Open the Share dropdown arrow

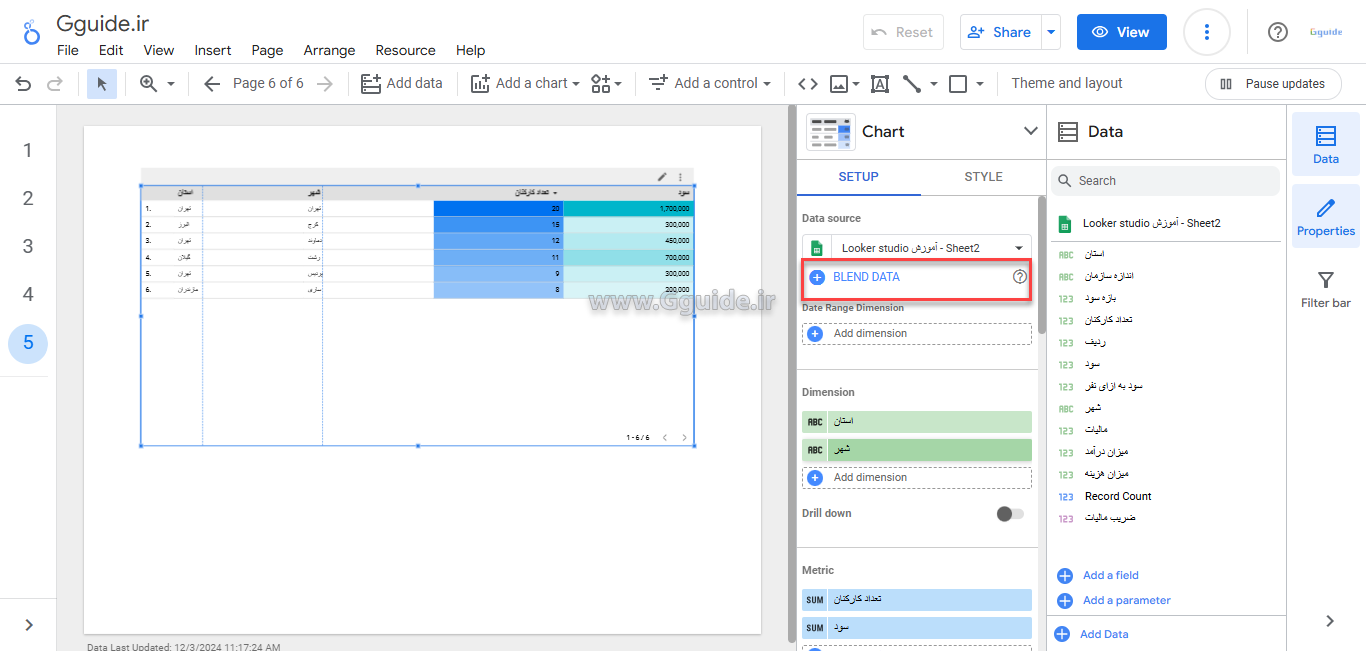pos(1051,32)
